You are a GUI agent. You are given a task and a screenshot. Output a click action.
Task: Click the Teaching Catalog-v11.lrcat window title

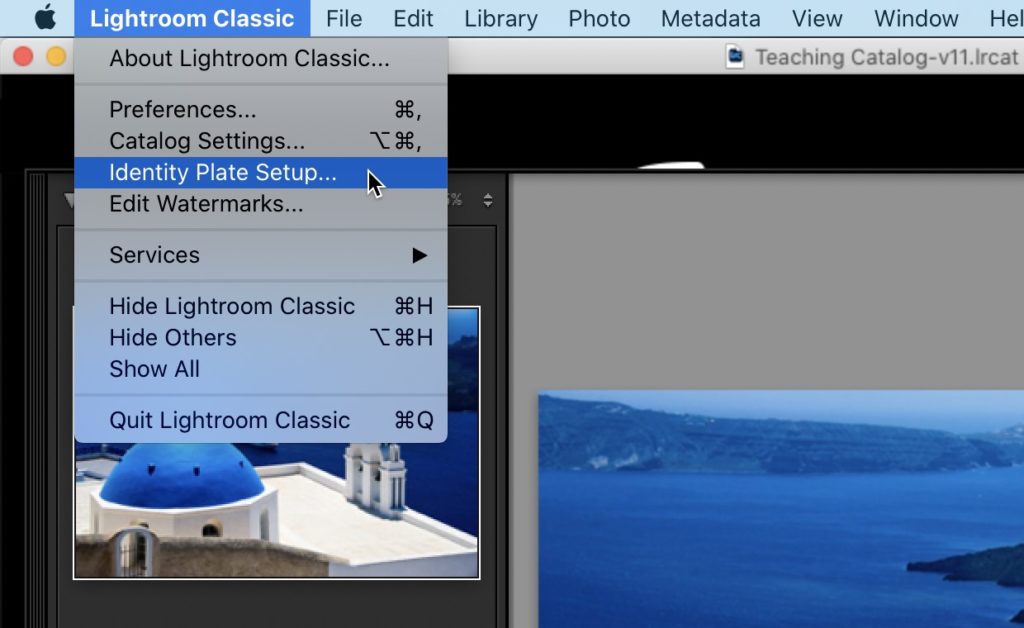point(886,57)
